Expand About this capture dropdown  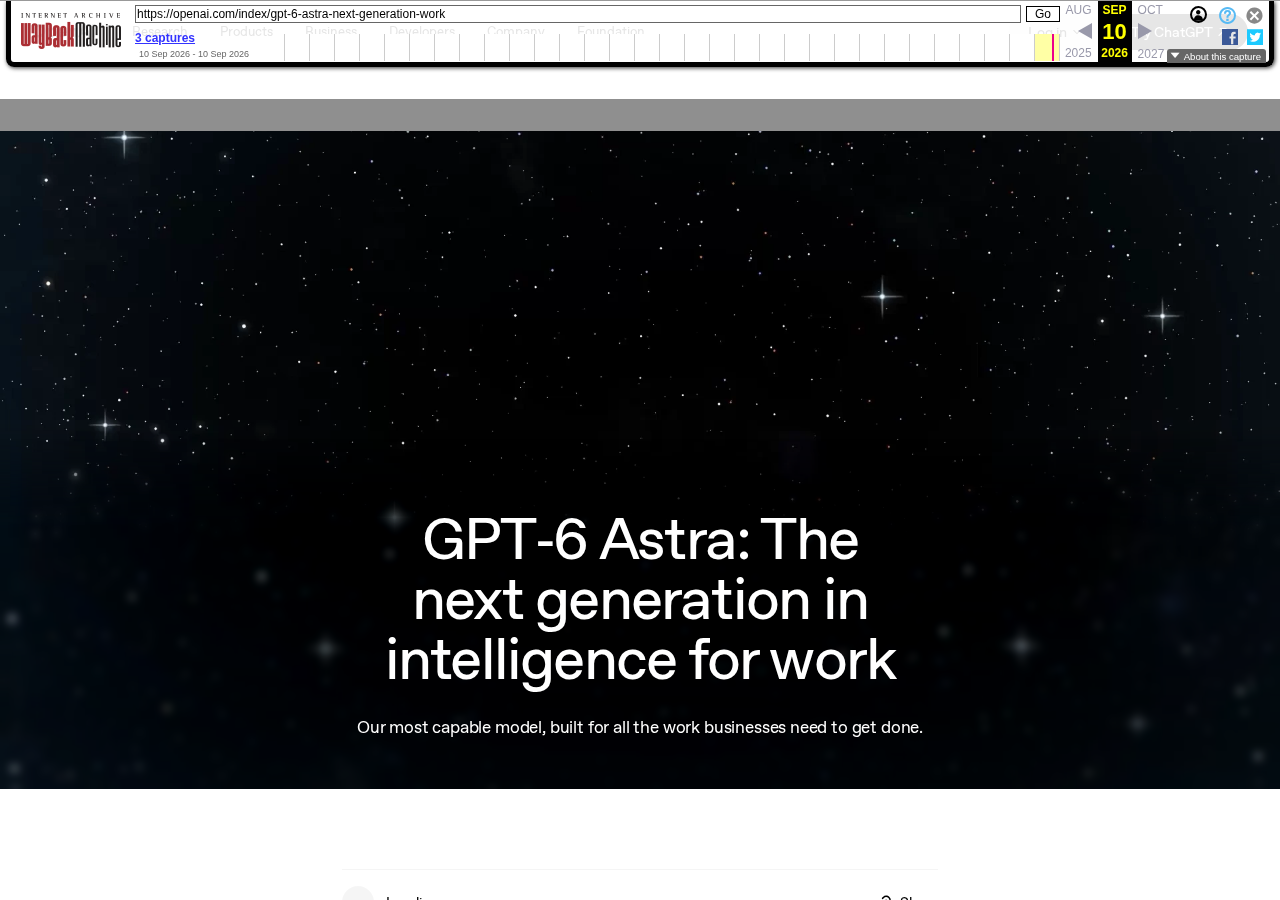tap(1216, 56)
